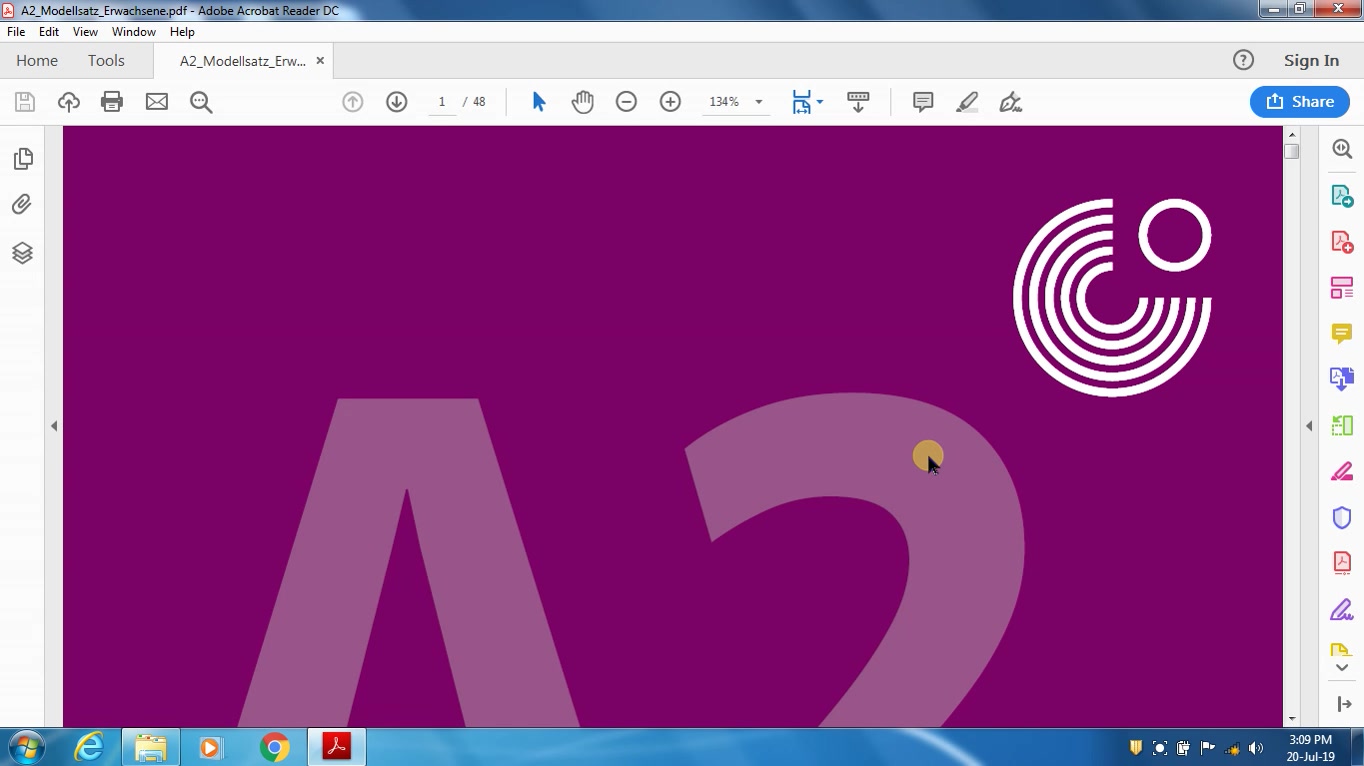Open the search text magnifier tool
This screenshot has height=766, width=1364.
click(201, 102)
